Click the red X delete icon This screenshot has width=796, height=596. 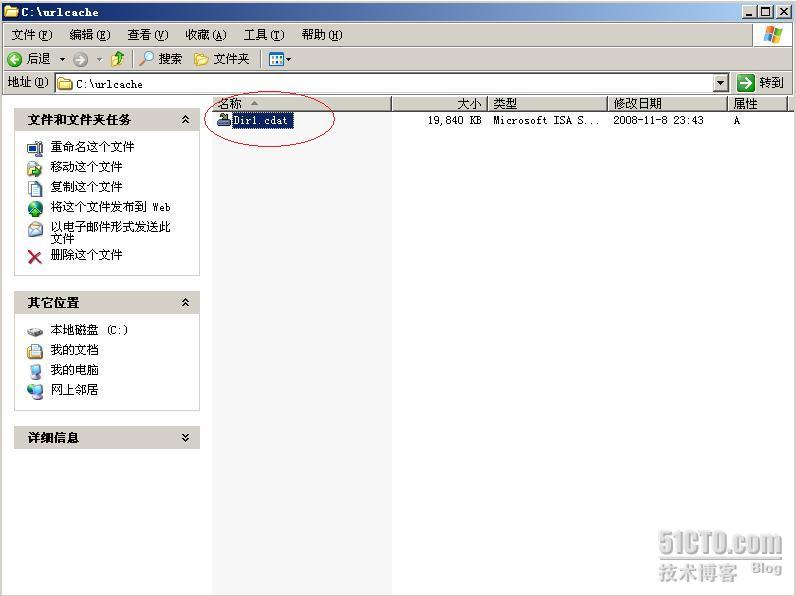35,257
